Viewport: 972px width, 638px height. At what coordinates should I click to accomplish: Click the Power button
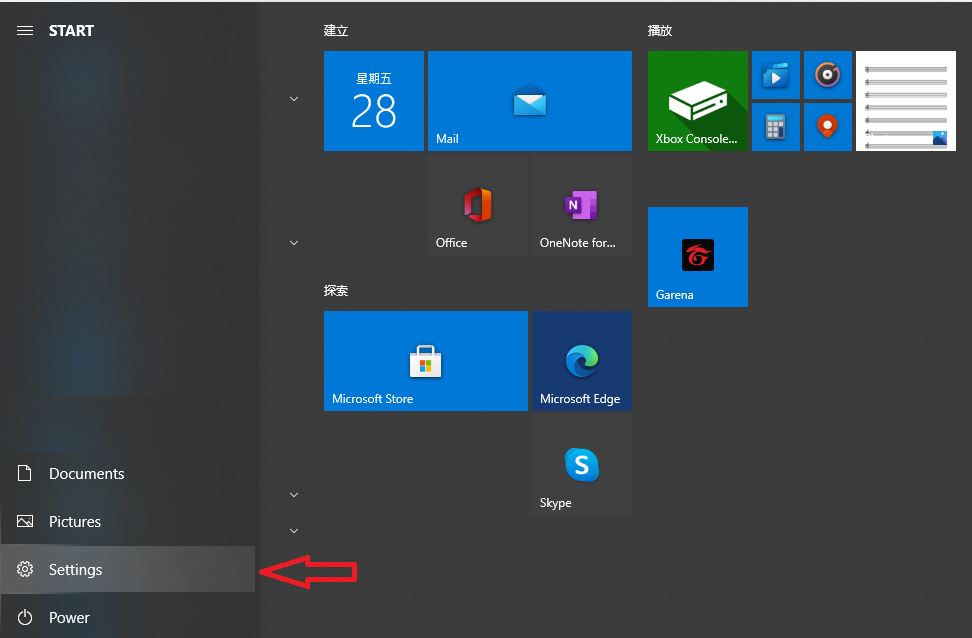click(69, 618)
